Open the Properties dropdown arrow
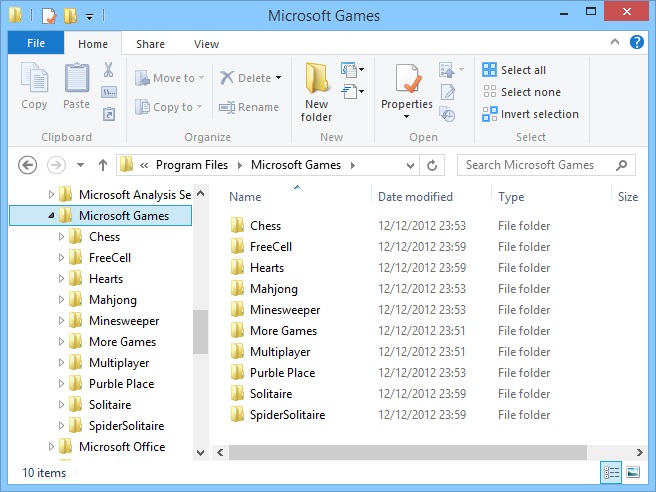This screenshot has height=492, width=656. tap(406, 117)
